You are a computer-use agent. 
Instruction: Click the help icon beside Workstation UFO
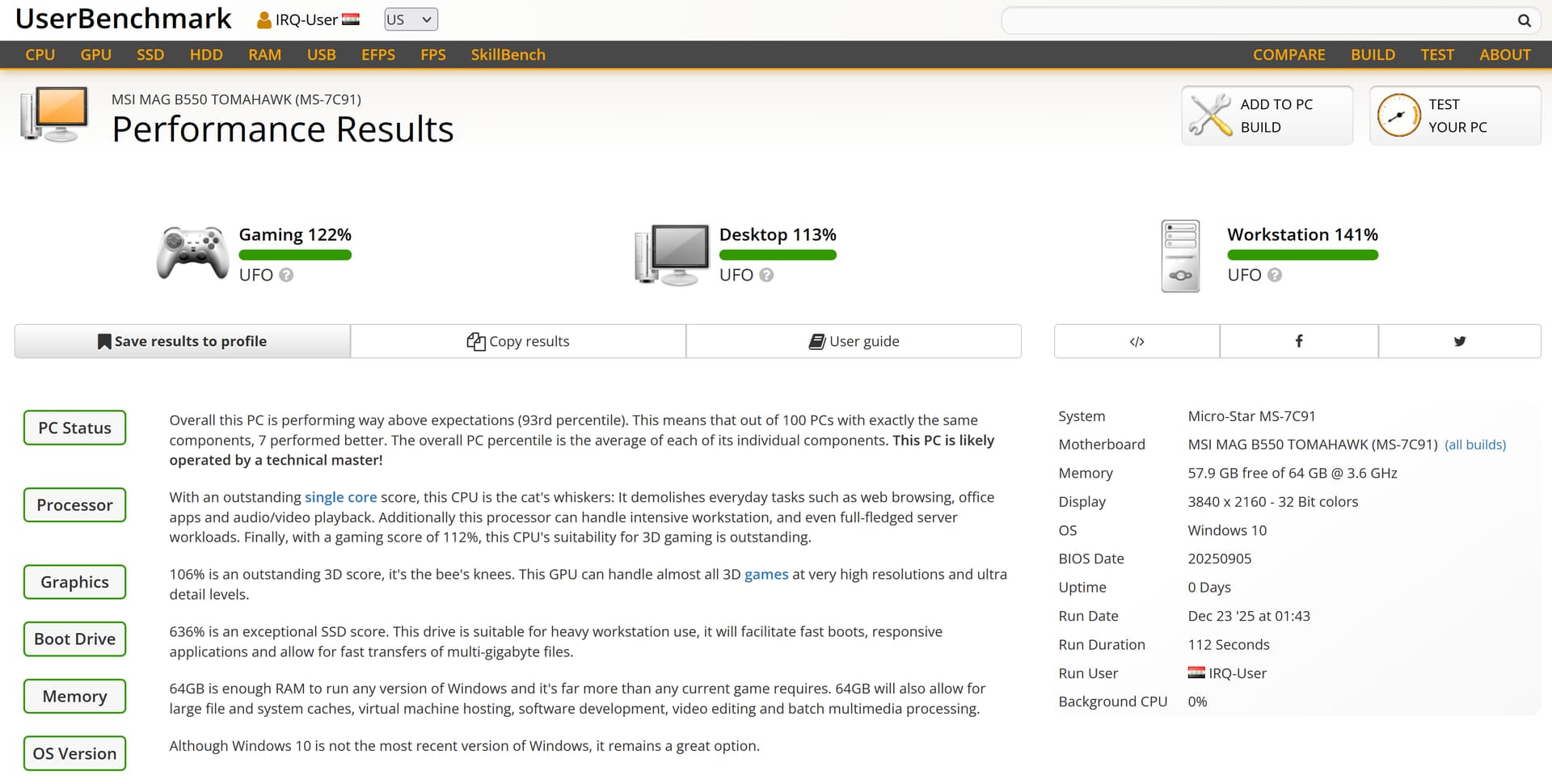[x=1275, y=275]
